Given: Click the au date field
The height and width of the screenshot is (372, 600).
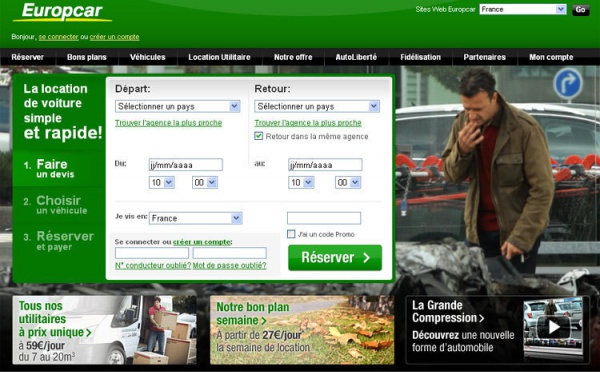Looking at the screenshot, I should click(x=325, y=165).
